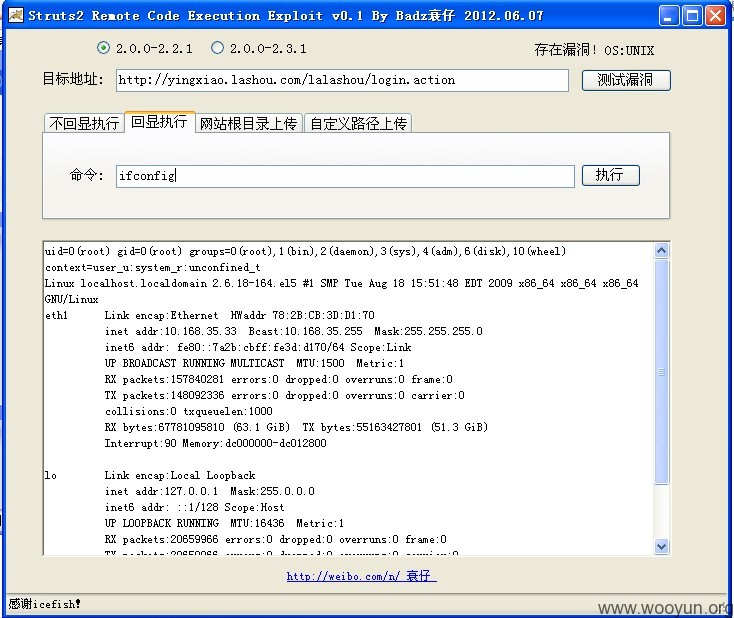Open the 自定义路径上传 tab
The image size is (734, 618).
tap(358, 123)
